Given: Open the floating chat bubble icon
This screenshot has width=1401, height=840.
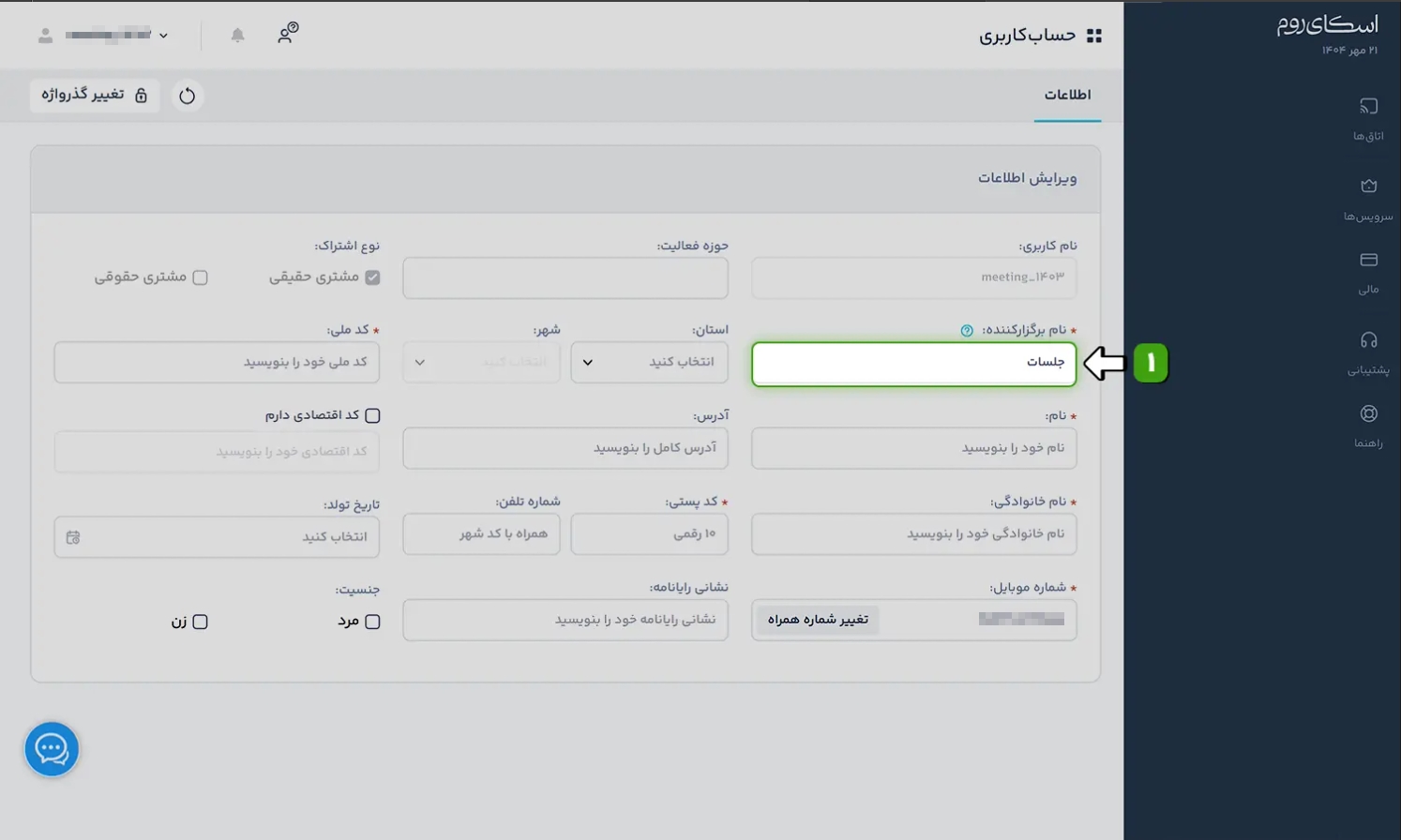Looking at the screenshot, I should [x=52, y=749].
